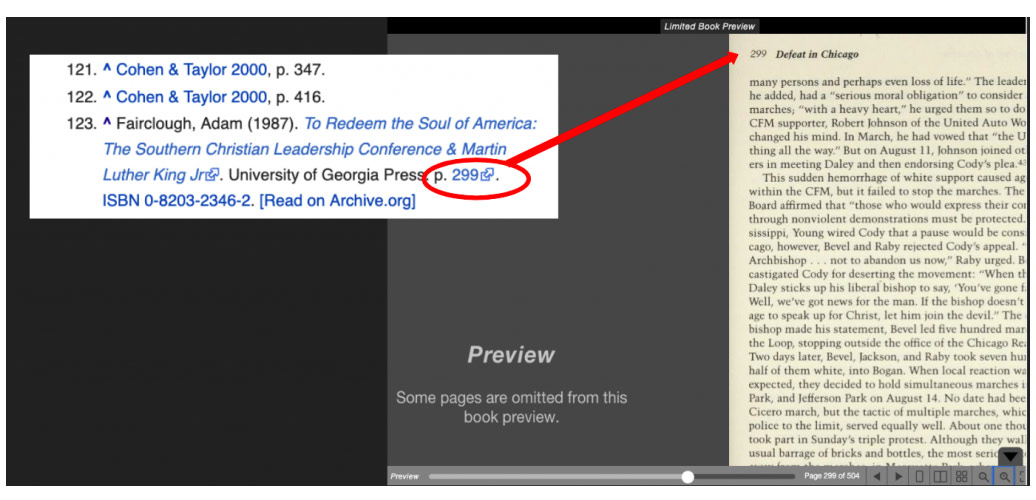Image resolution: width=1036 pixels, height=500 pixels.
Task: Open ISBN 0-8203-2346-2 link
Action: point(178,201)
